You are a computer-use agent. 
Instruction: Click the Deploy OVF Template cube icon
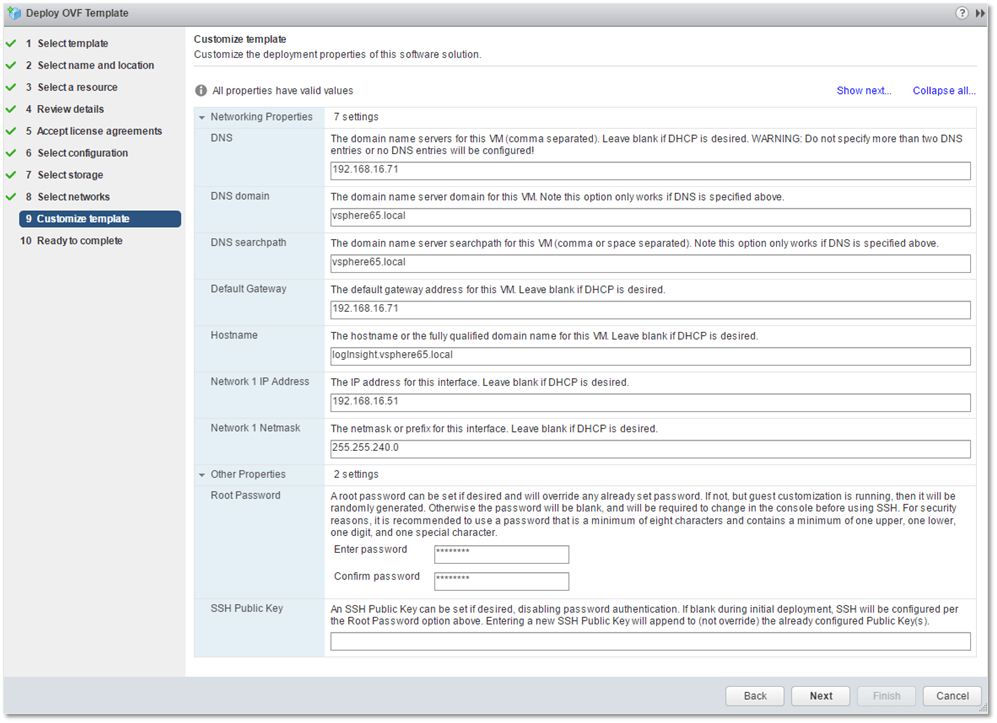(14, 13)
